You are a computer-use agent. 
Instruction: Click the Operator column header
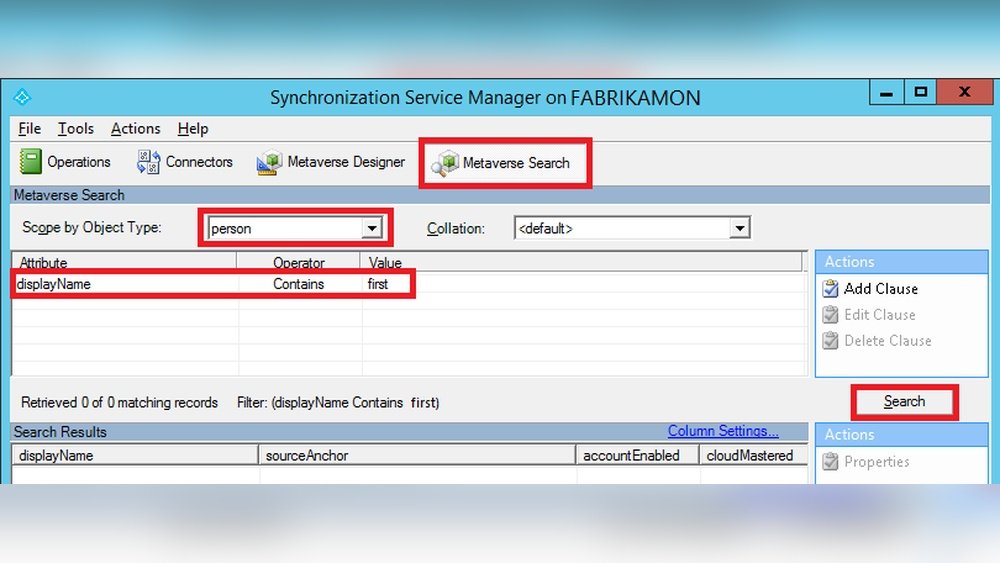[298, 262]
